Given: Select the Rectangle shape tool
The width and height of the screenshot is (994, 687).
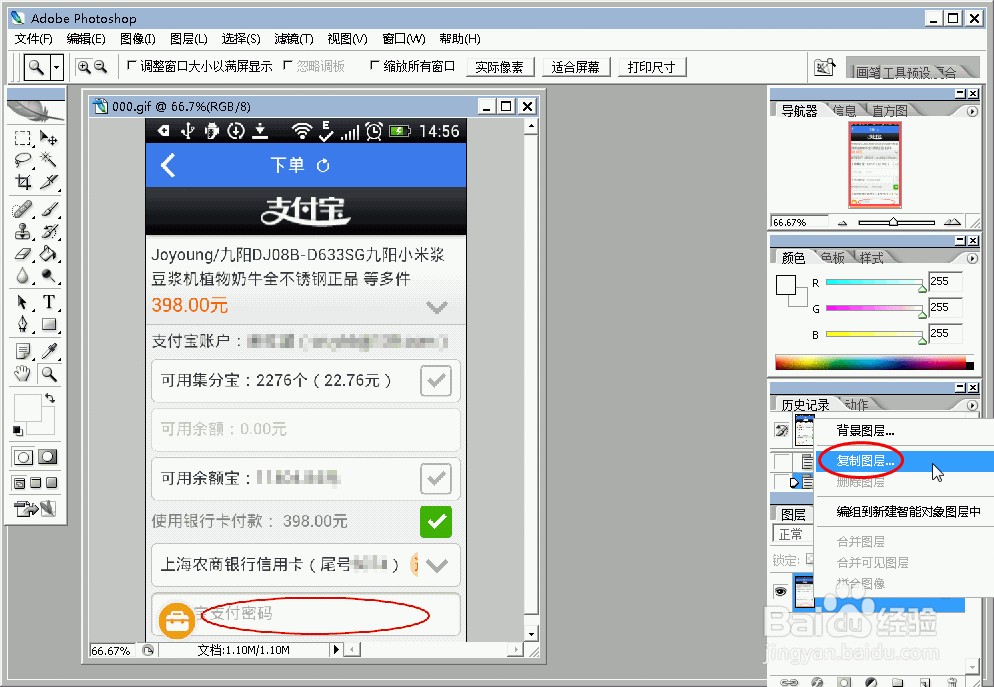Looking at the screenshot, I should click(x=49, y=324).
